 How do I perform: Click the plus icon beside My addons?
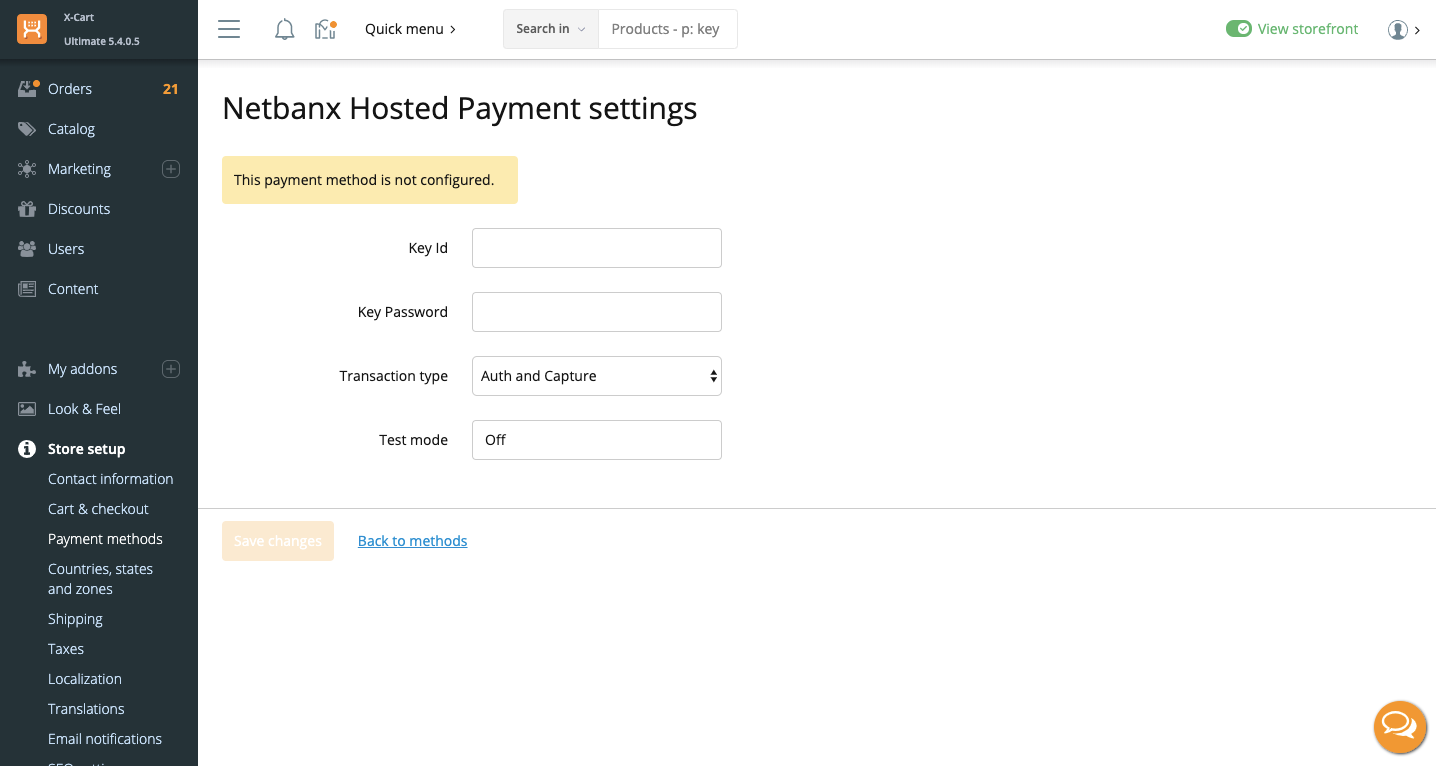pos(171,369)
